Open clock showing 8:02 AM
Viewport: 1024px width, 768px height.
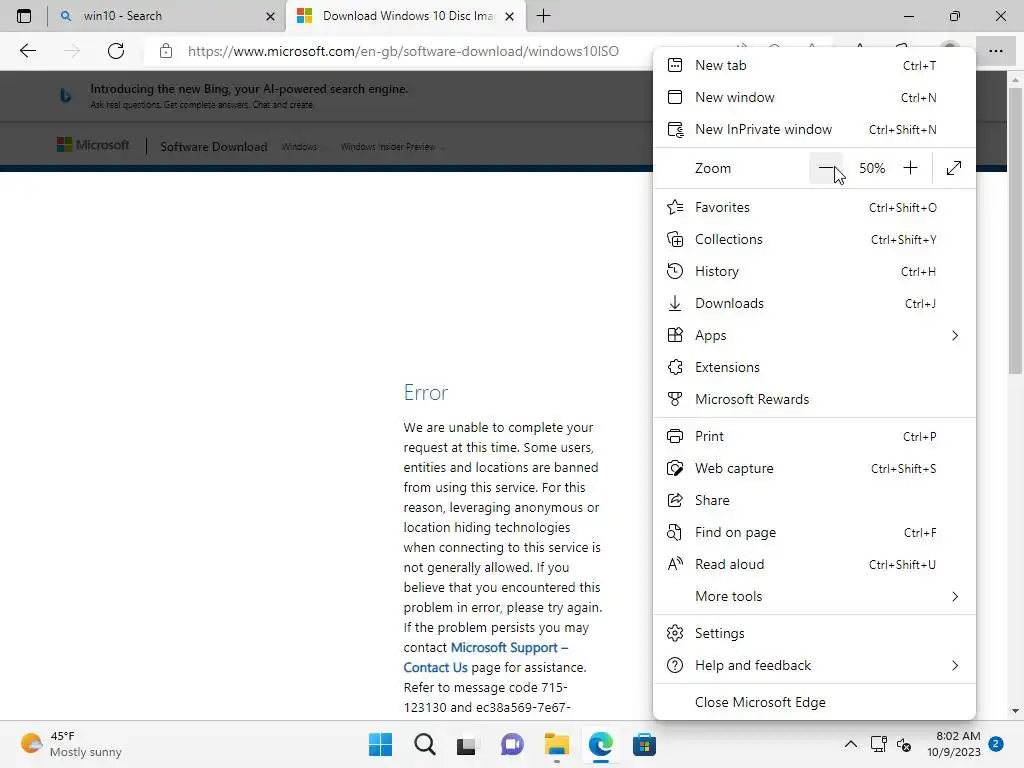954,744
